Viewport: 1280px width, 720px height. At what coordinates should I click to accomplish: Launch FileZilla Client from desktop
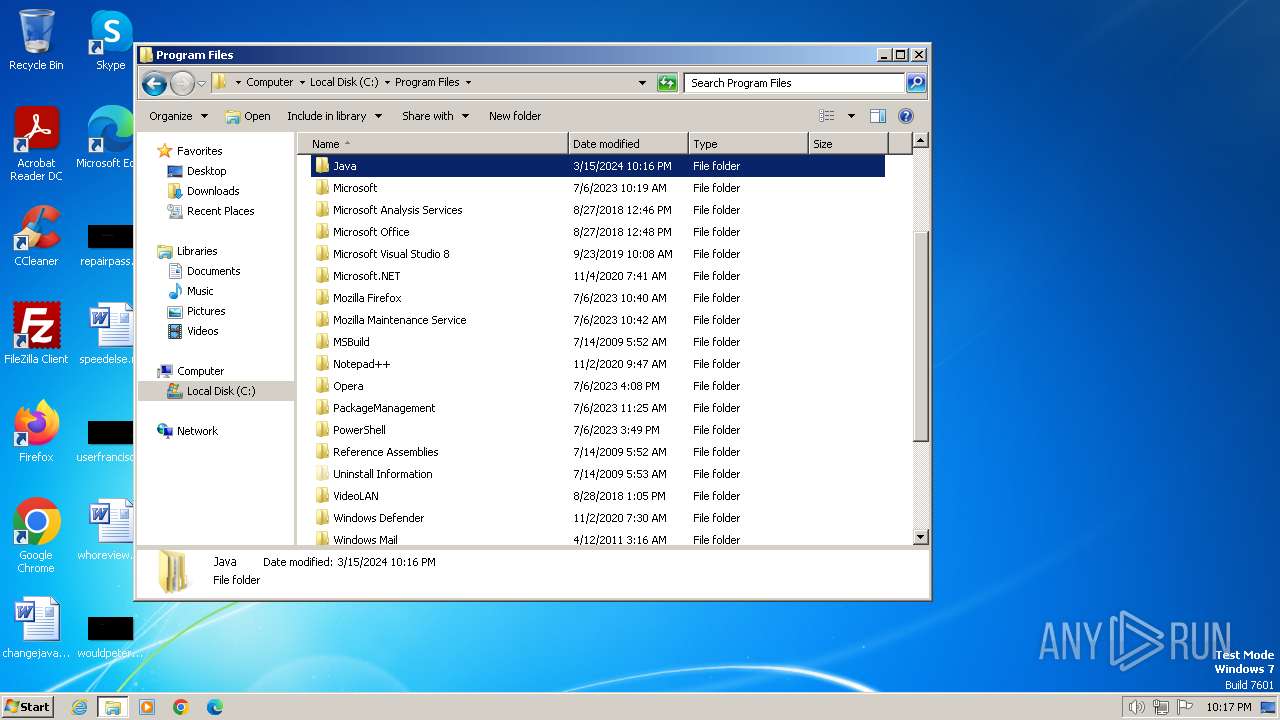click(36, 333)
